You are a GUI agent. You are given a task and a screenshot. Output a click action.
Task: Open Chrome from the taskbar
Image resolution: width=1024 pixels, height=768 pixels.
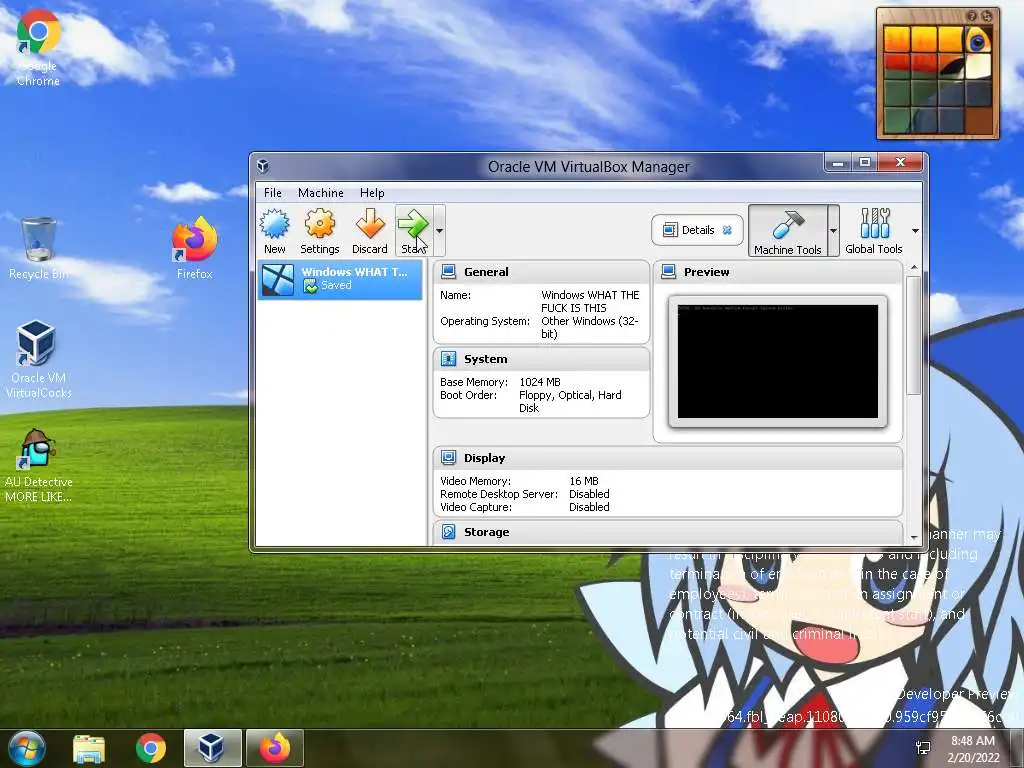click(151, 748)
